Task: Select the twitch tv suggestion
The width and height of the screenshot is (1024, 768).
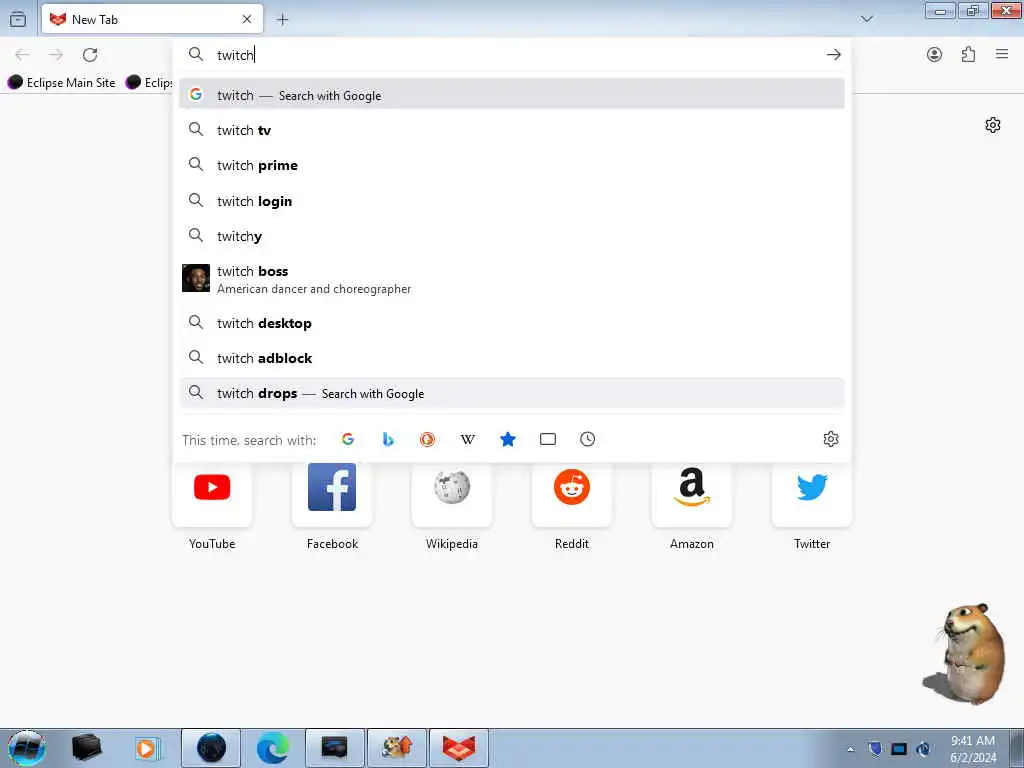Action: (x=512, y=130)
